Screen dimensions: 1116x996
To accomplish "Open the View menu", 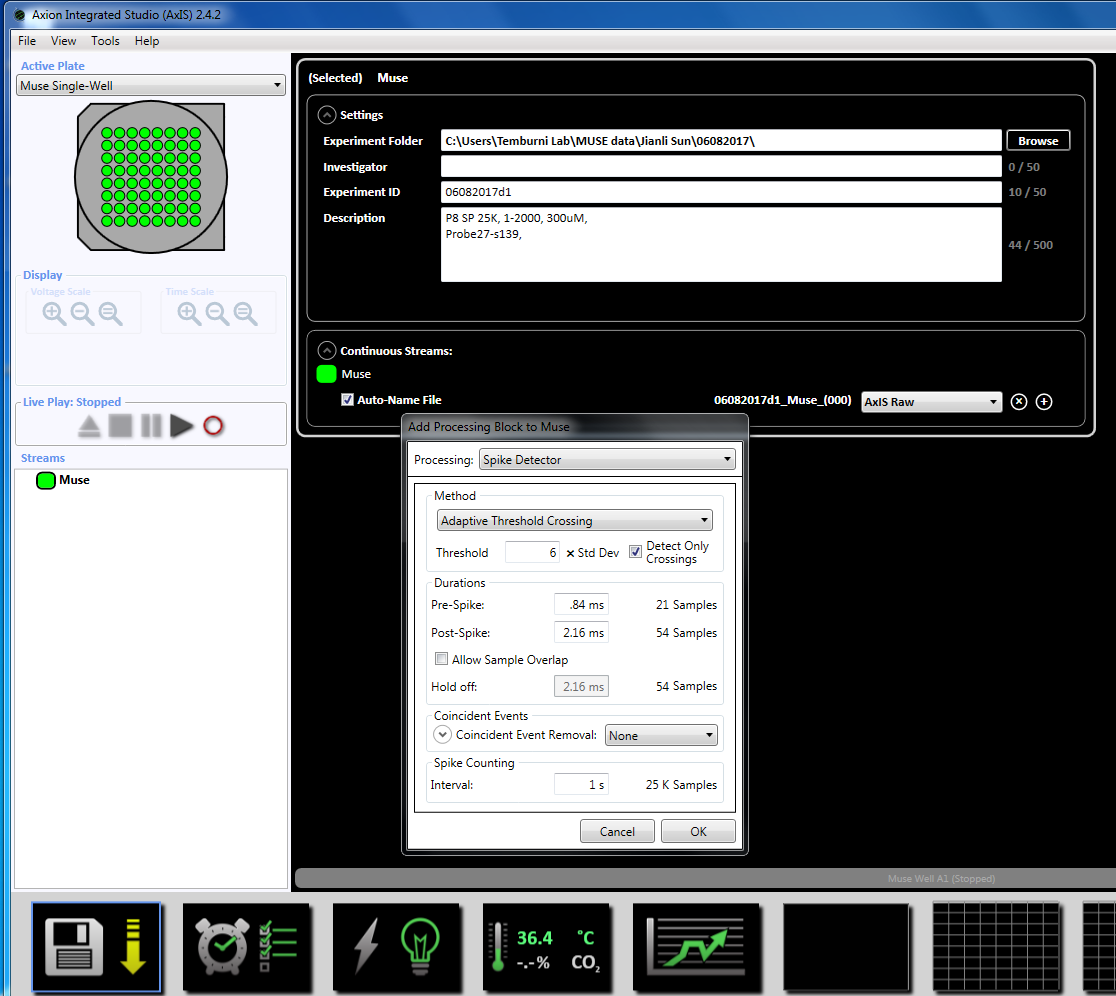I will point(64,41).
